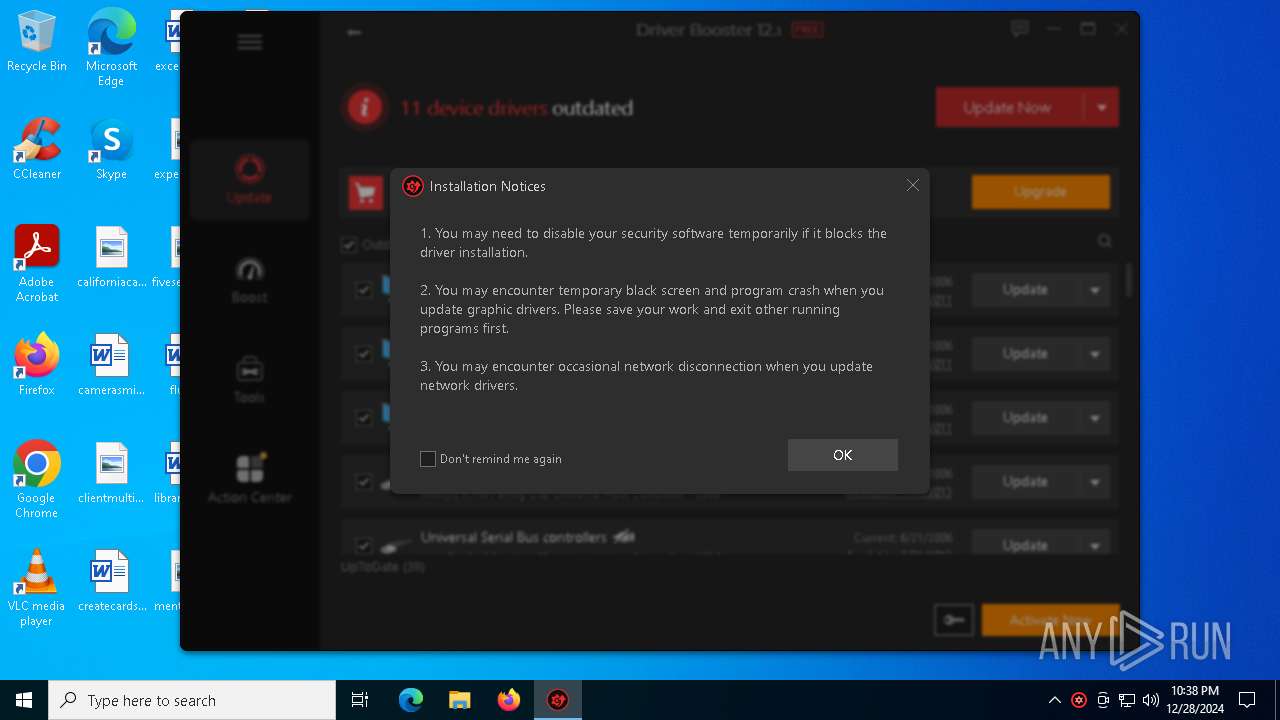Click the back arrow in Driver Booster
The width and height of the screenshot is (1280, 720).
pyautogui.click(x=354, y=32)
